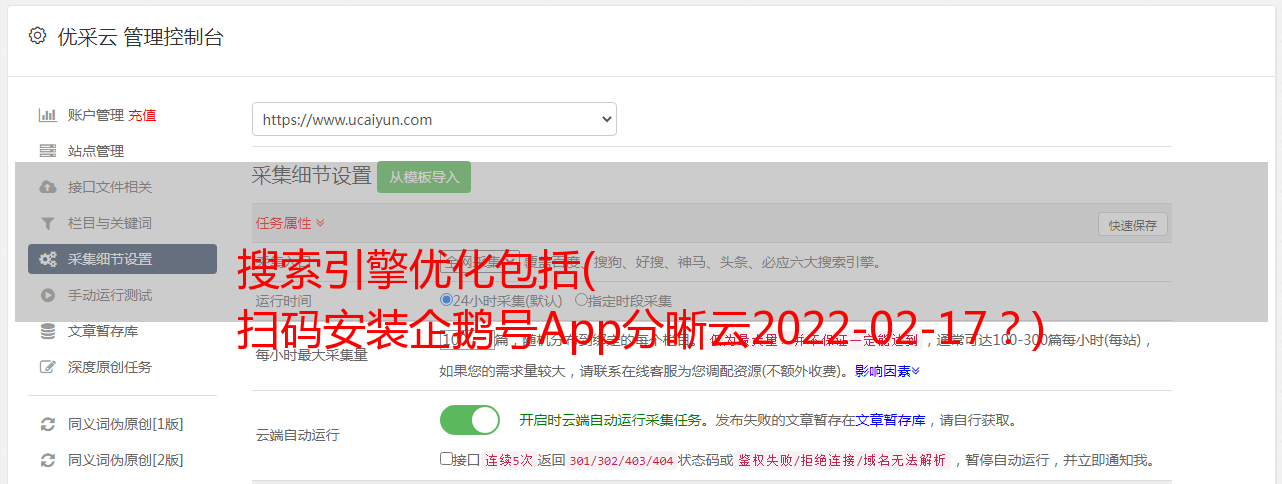The width and height of the screenshot is (1282, 484).
Task: Open the site URL dropdown https://www.ucaiyun.com
Action: pyautogui.click(x=434, y=119)
